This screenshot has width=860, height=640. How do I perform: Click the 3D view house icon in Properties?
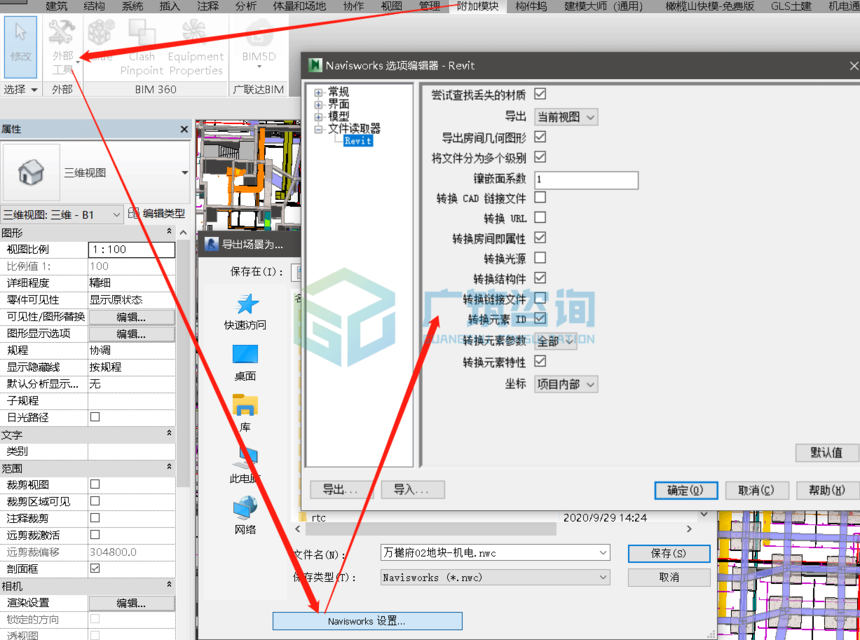pos(31,172)
